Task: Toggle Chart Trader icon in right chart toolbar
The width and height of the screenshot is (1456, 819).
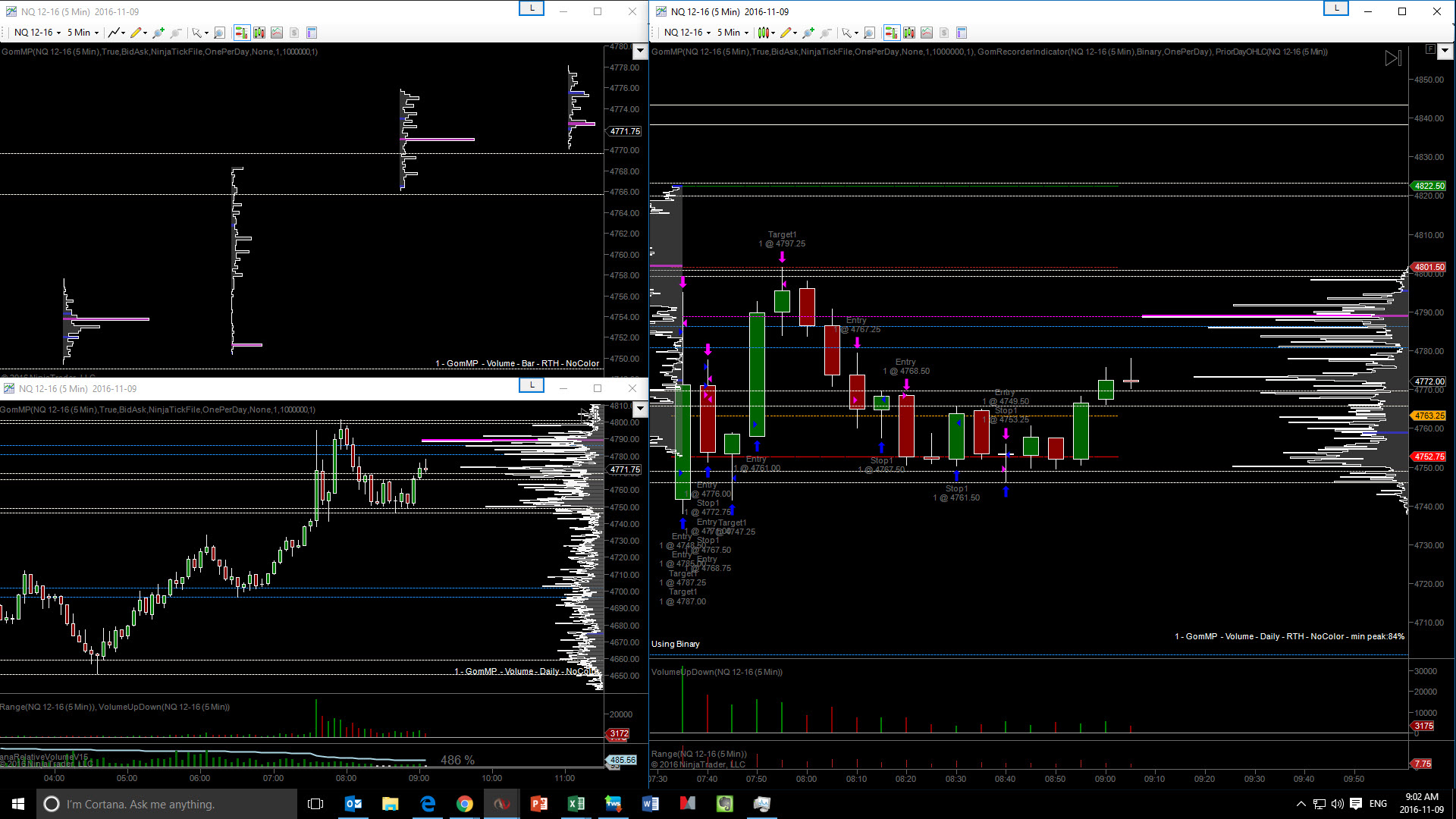Action: (x=891, y=33)
